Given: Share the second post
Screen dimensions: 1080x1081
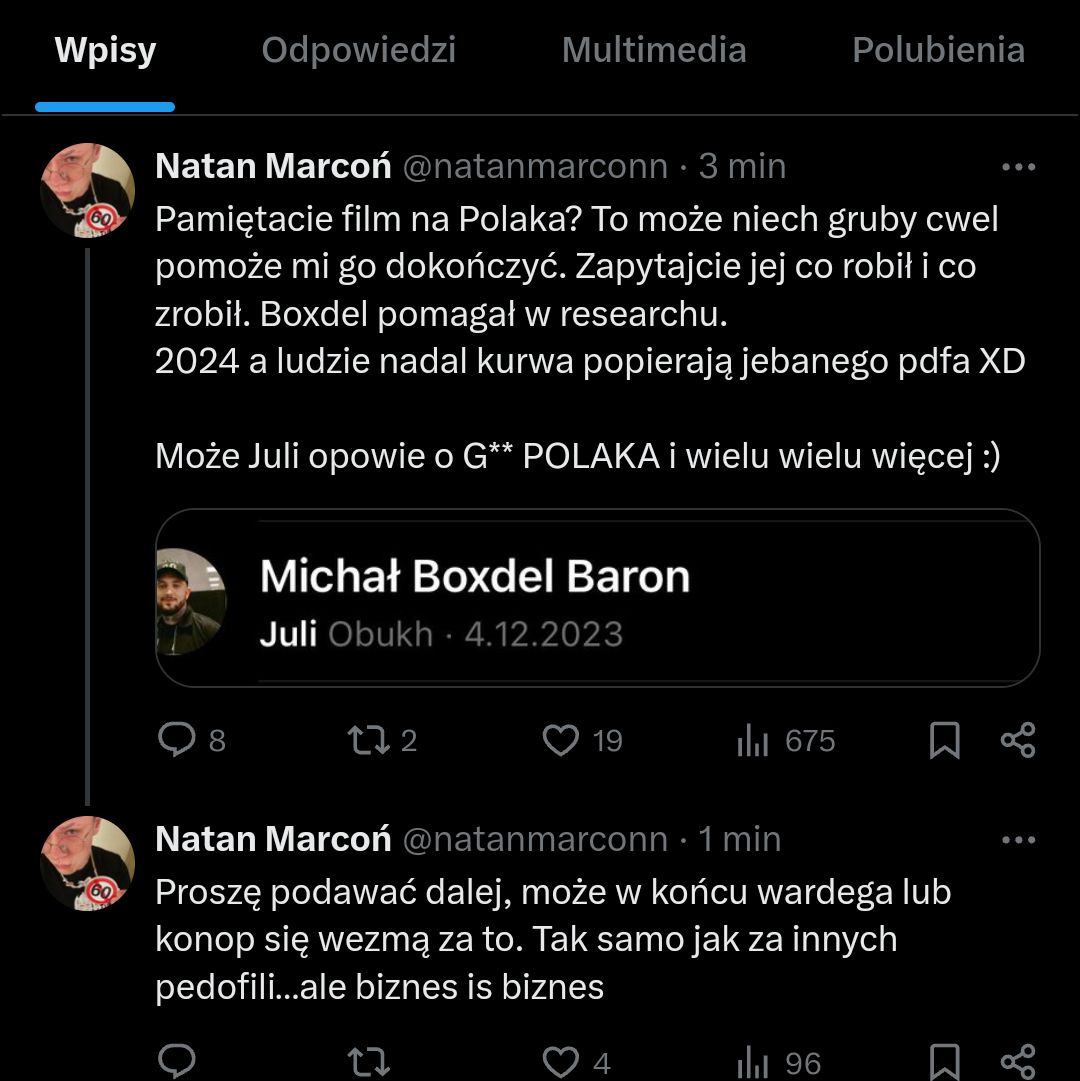Looking at the screenshot, I should click(x=1018, y=1061).
